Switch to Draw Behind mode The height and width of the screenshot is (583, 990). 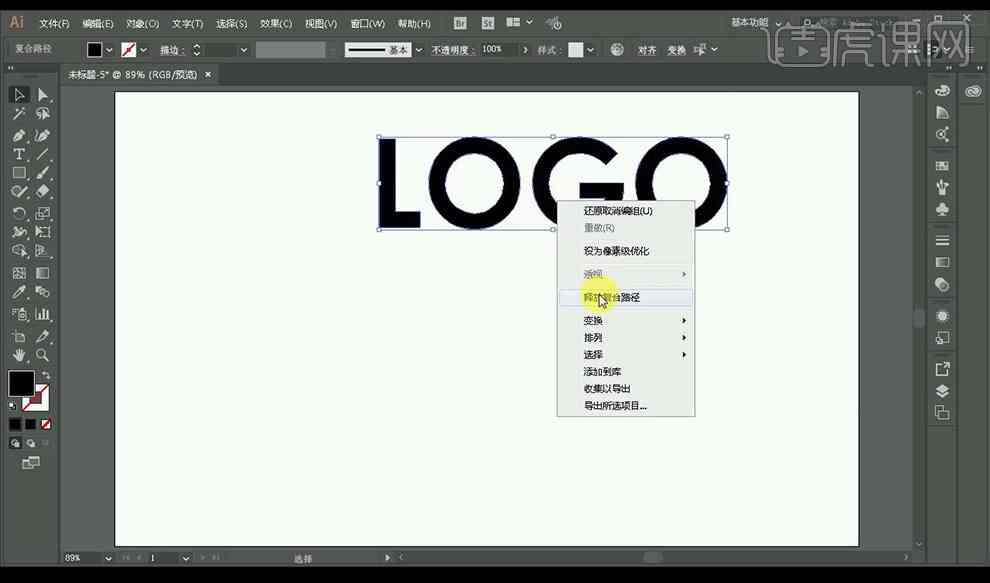30,443
